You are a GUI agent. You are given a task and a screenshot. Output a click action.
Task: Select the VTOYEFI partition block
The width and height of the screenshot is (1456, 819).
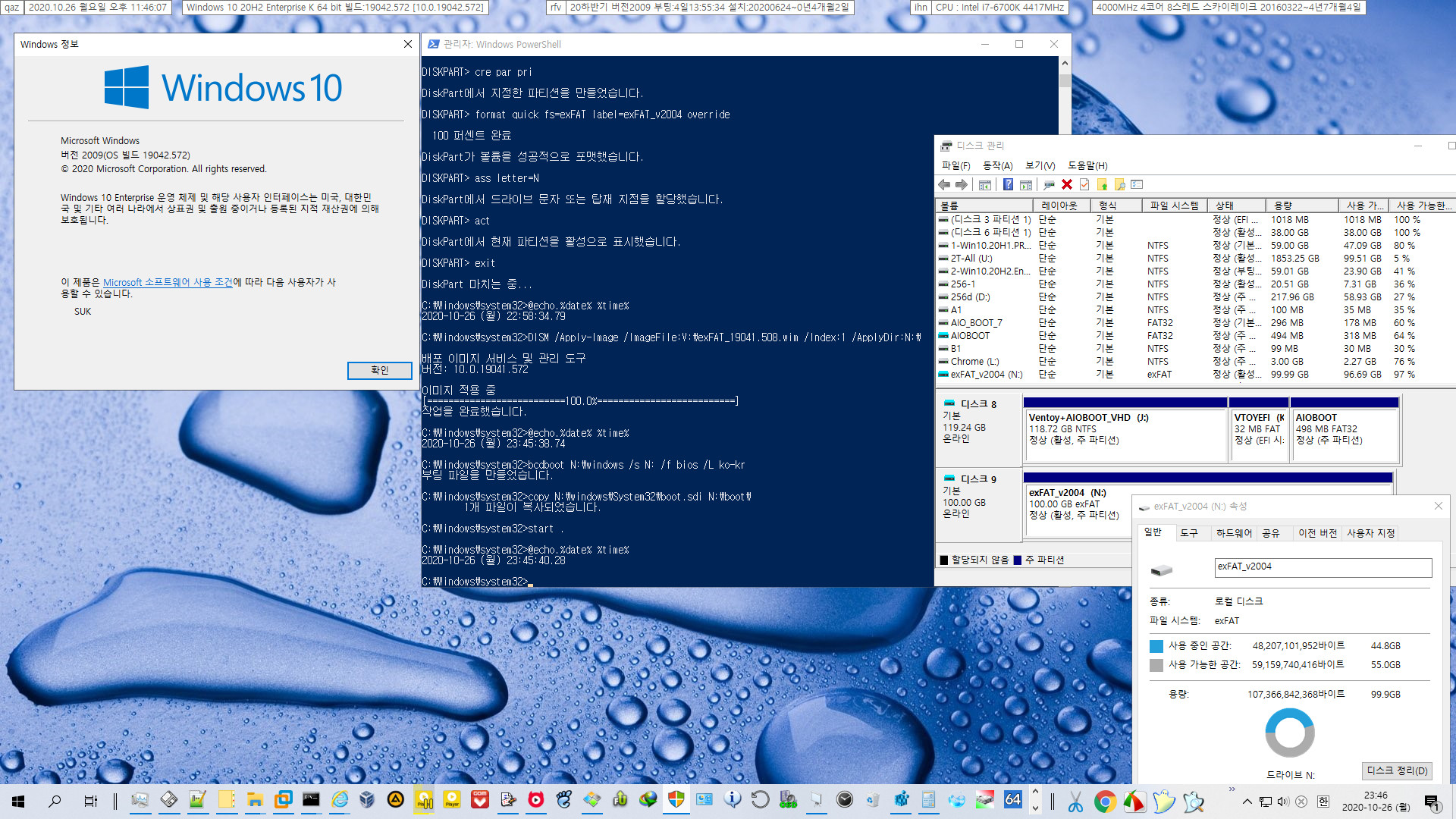[1259, 430]
